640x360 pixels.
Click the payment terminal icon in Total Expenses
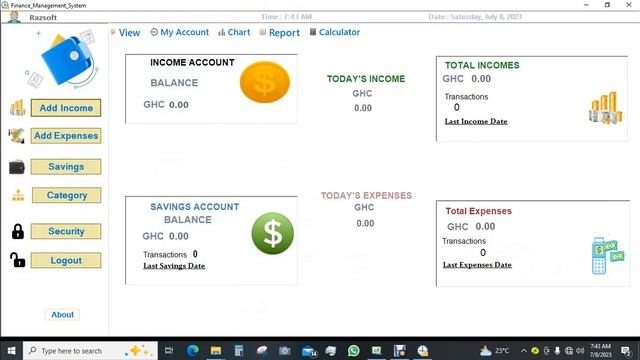(x=607, y=256)
